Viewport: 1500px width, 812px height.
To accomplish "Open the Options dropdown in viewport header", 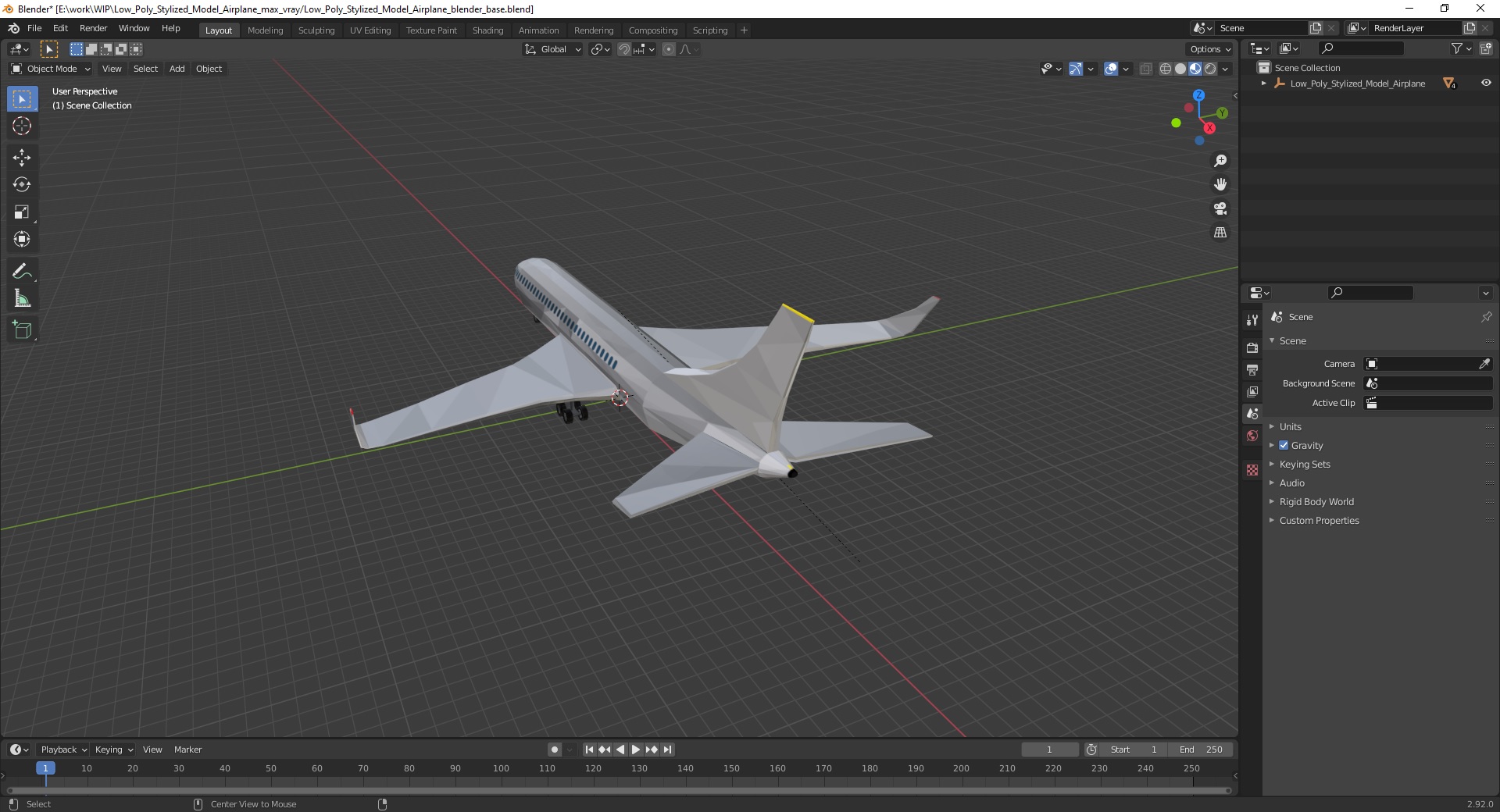I will coord(1210,49).
